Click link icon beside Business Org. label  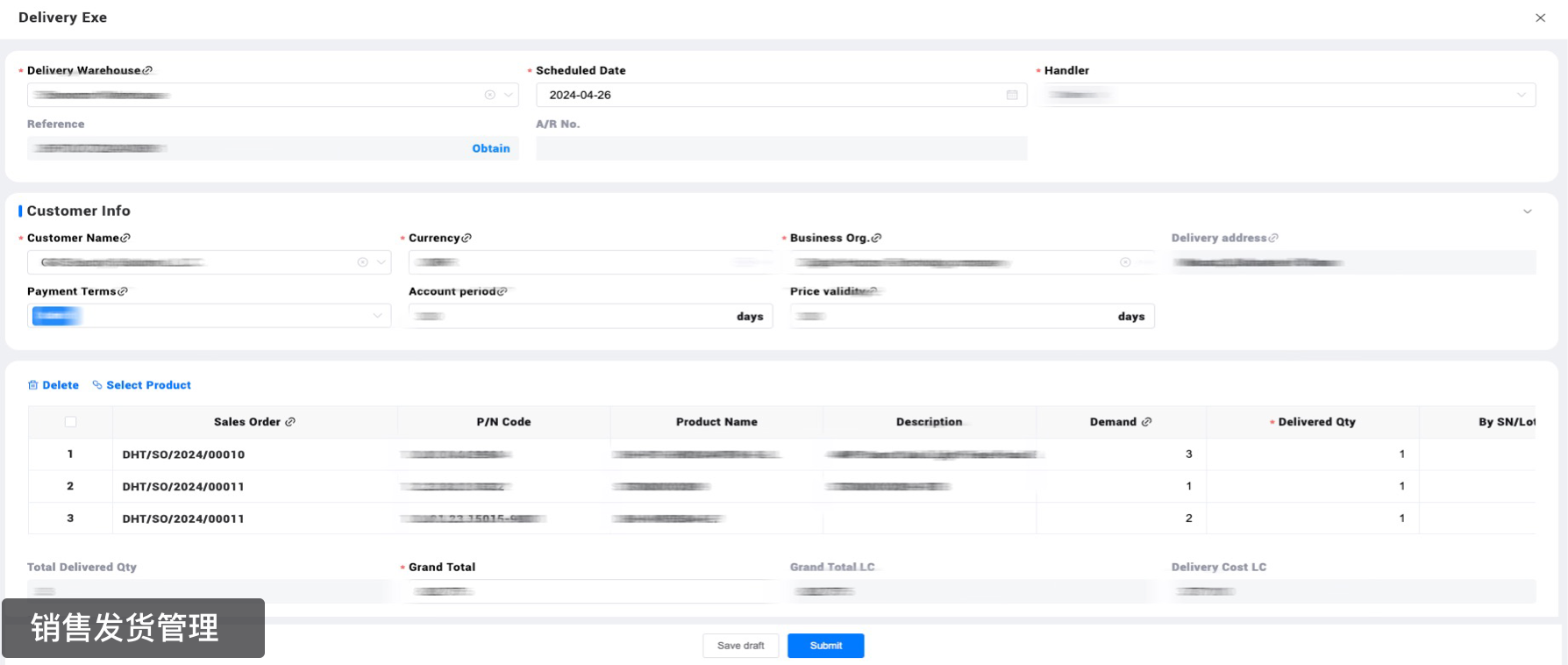876,238
